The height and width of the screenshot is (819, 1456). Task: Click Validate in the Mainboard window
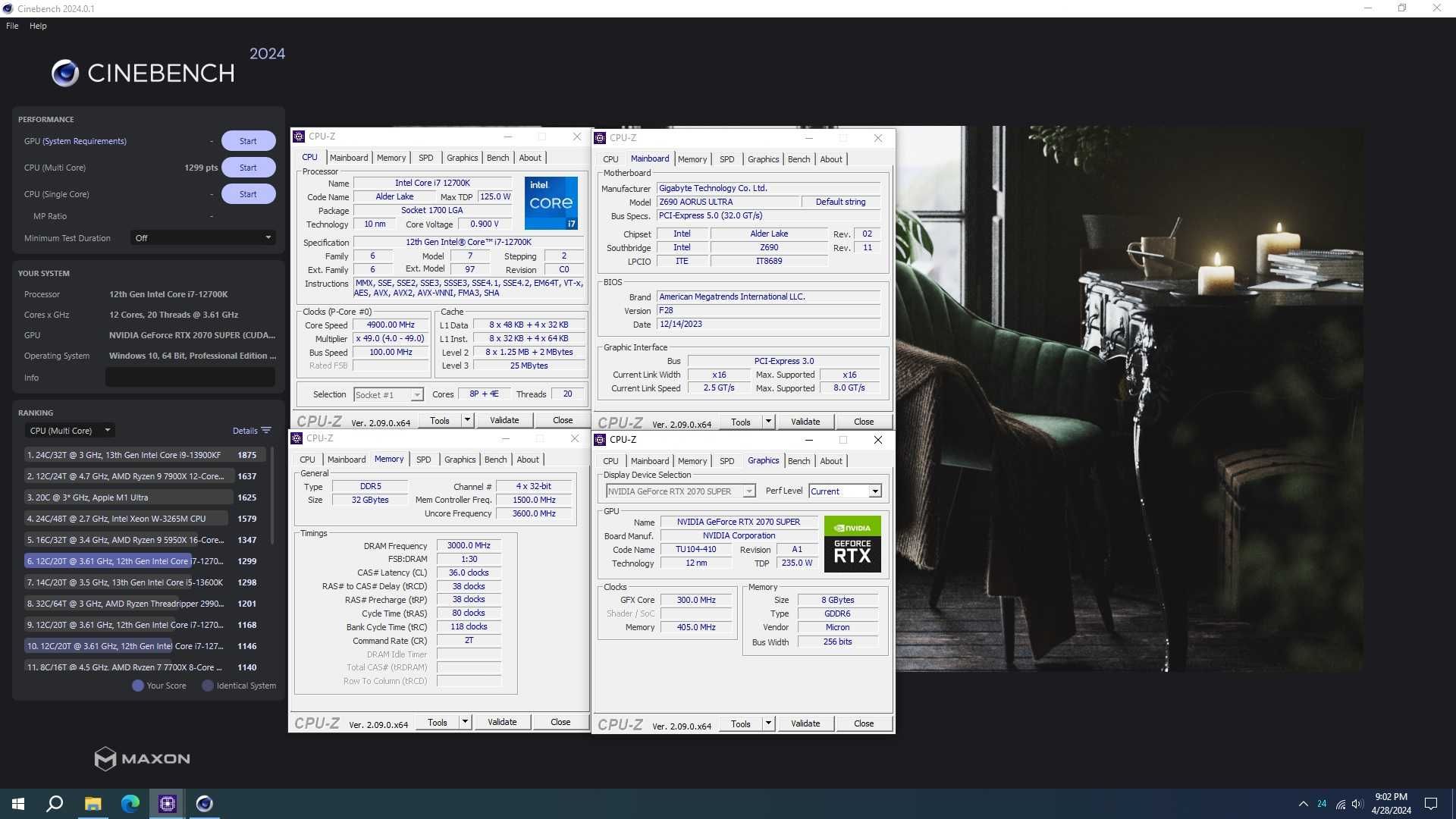pos(805,422)
